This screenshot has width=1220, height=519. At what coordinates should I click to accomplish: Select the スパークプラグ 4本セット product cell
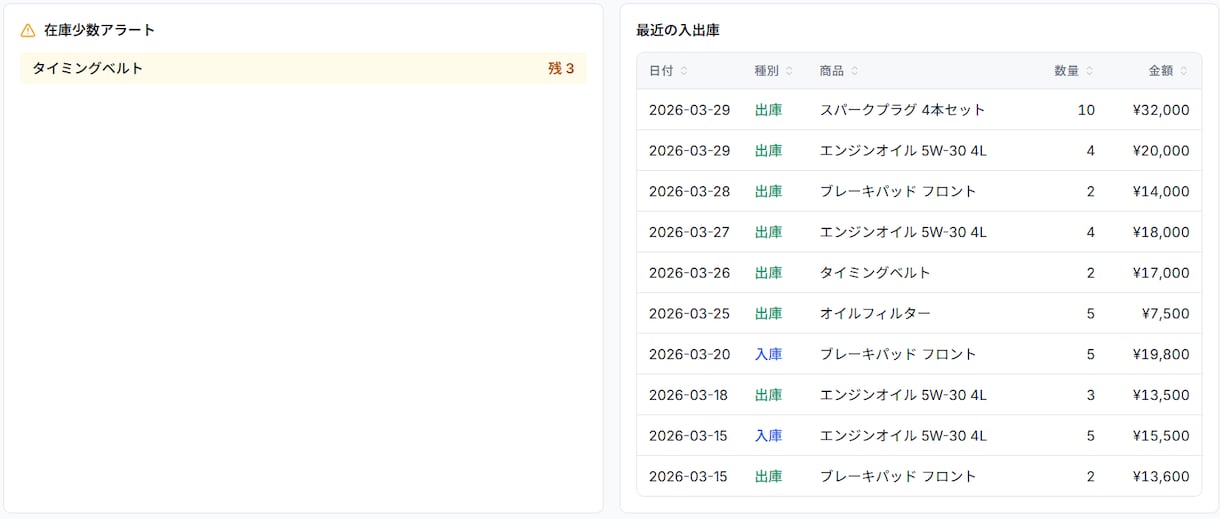[x=902, y=110]
